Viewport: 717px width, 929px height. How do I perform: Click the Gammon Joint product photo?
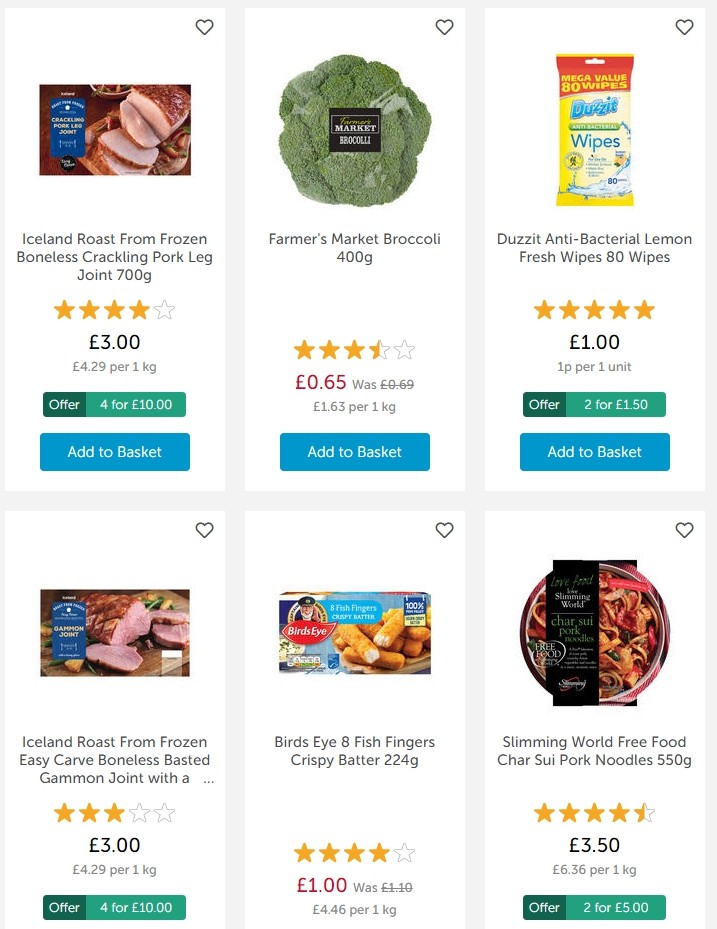pyautogui.click(x=114, y=633)
